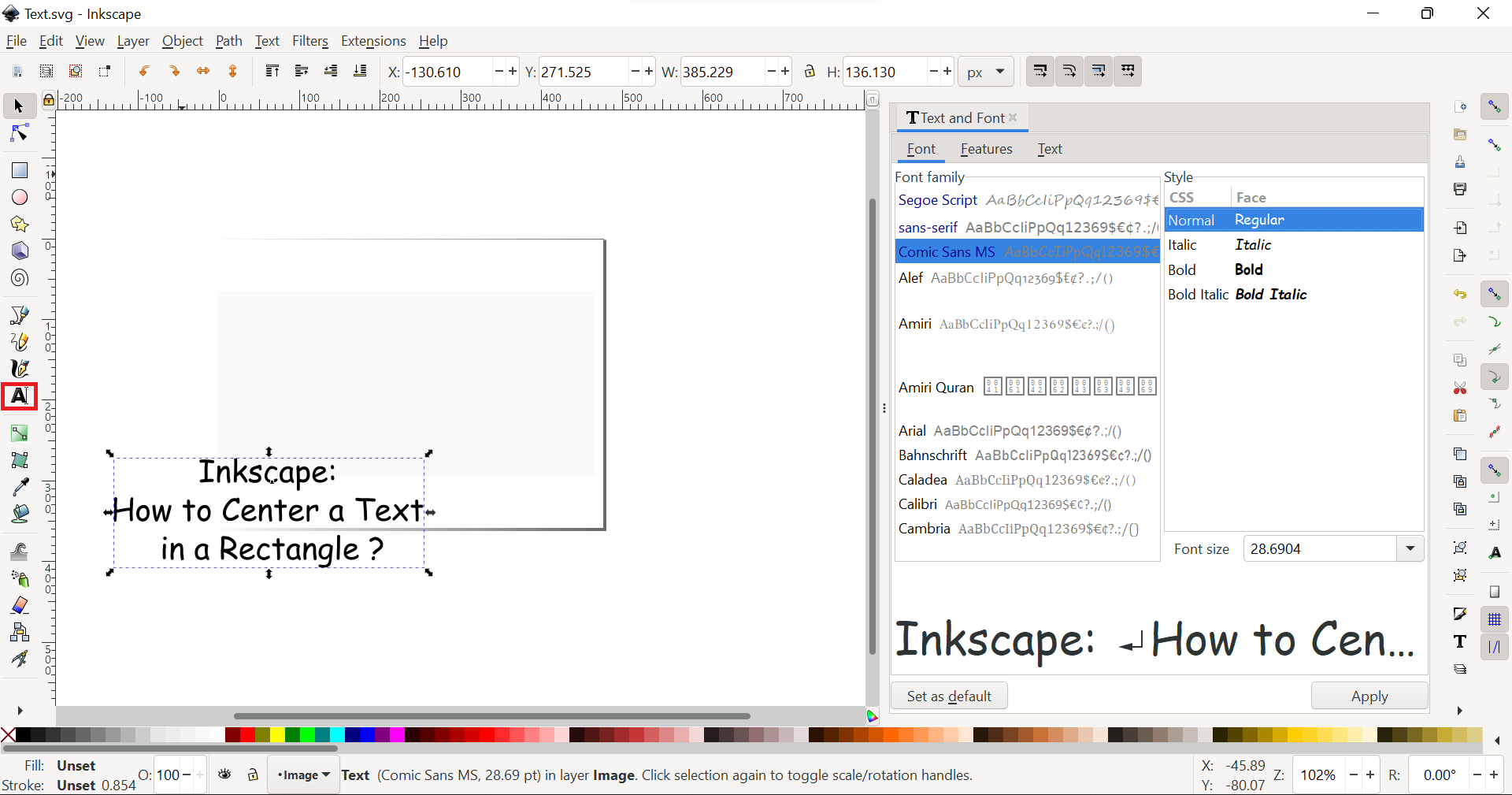
Task: Open the Fill and Stroke dialog icon
Action: point(1461,614)
